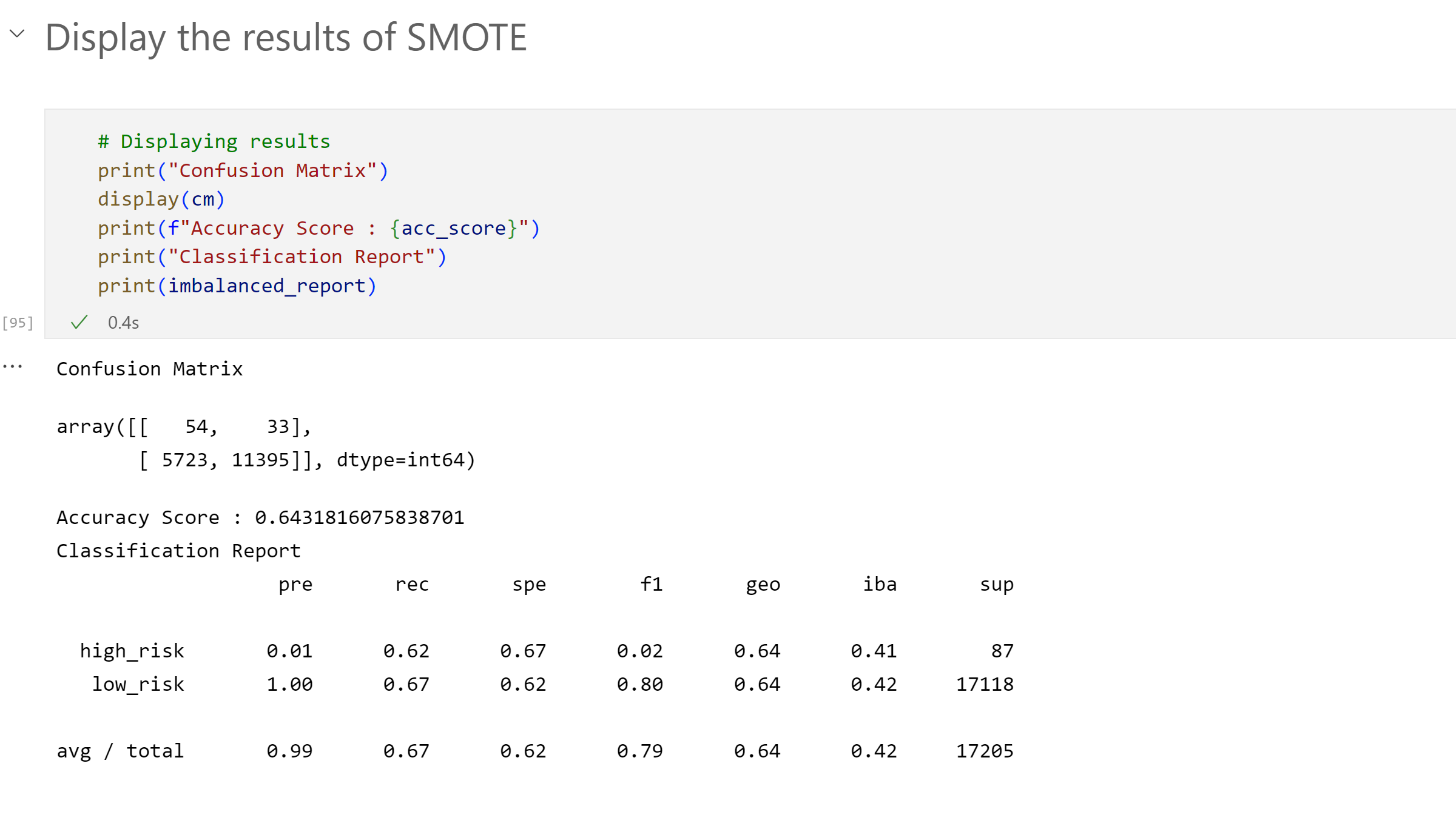
Task: Click the heading 'Display the results of SMOTE'
Action: pos(286,38)
